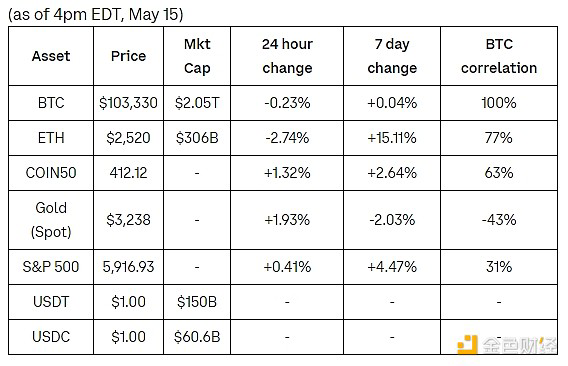
Task: Select the COIN50 asset cell
Action: pos(51,173)
